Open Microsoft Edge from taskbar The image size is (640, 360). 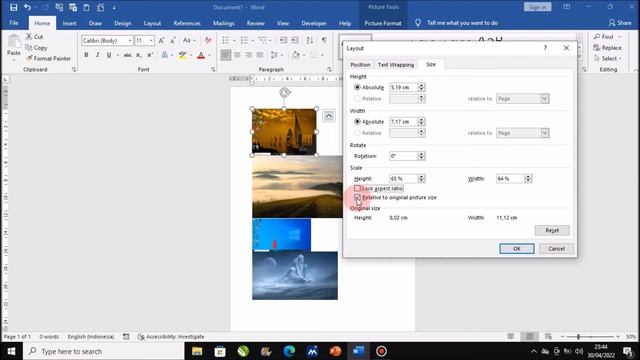289,351
